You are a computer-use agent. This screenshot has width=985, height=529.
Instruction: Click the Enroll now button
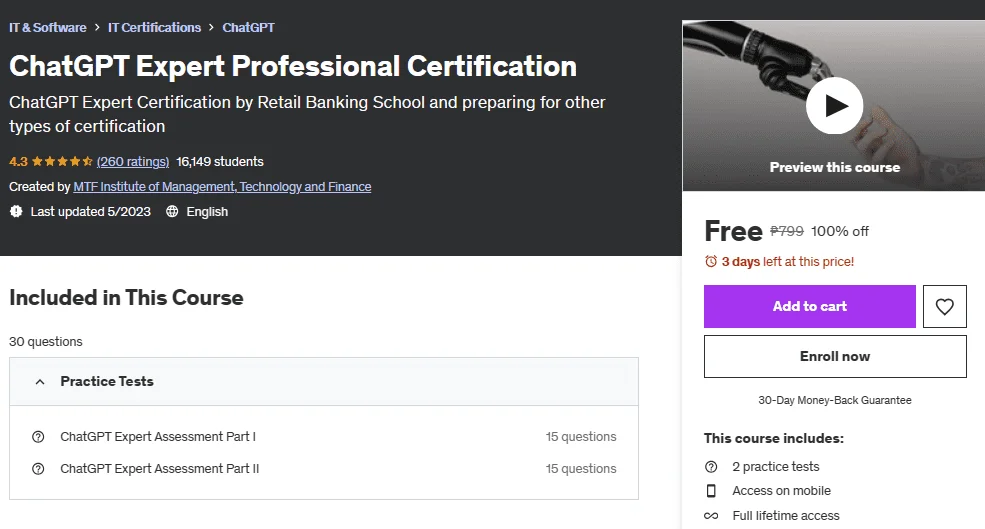(x=835, y=356)
